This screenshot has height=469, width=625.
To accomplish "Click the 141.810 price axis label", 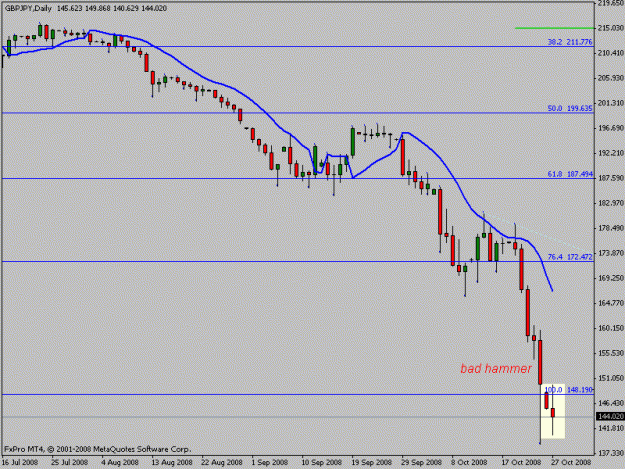I will [611, 428].
